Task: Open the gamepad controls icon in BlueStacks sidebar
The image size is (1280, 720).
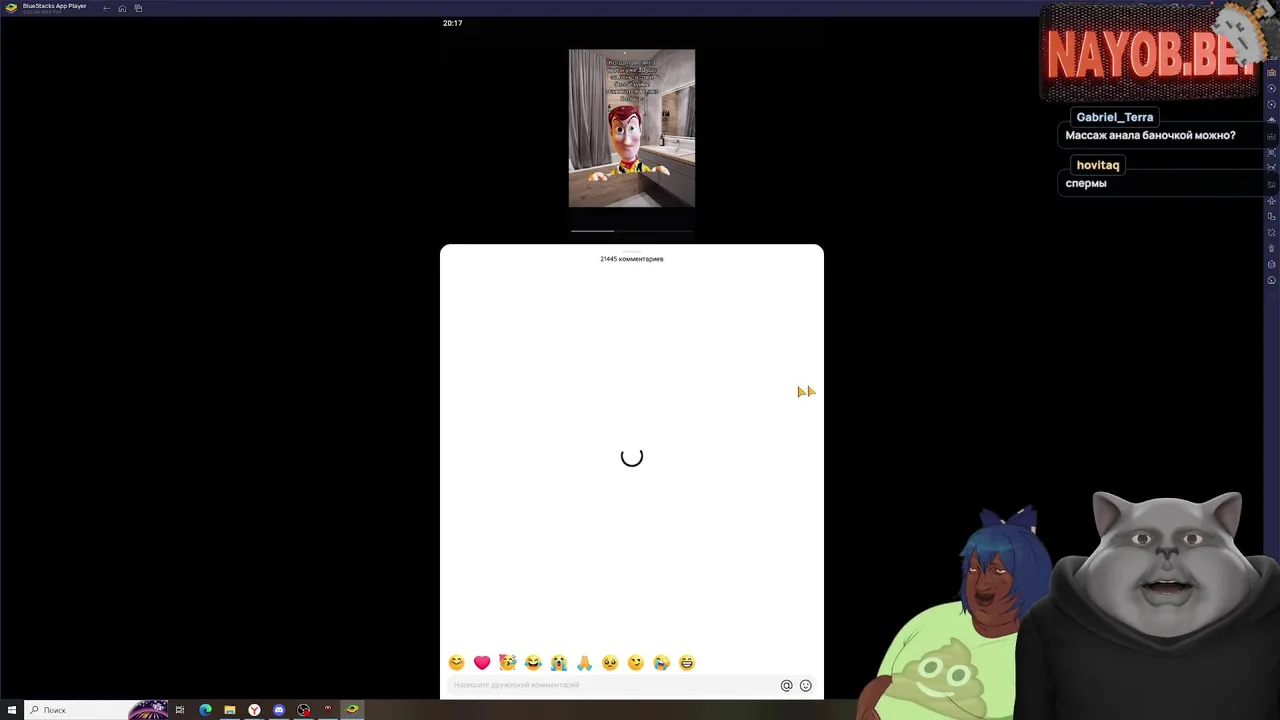Action: (x=1271, y=72)
